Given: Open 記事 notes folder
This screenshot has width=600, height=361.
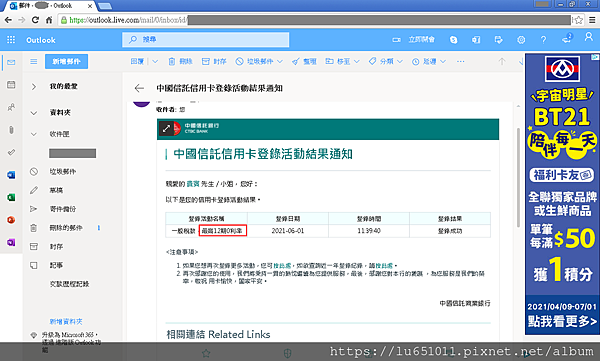Looking at the screenshot, I should tap(56, 265).
